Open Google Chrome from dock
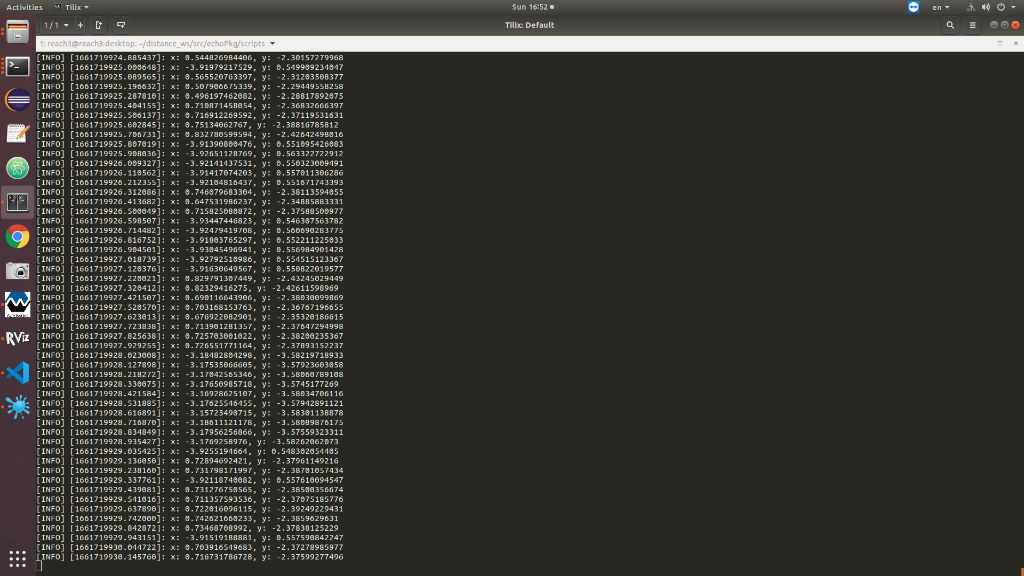The width and height of the screenshot is (1024, 576). click(18, 236)
